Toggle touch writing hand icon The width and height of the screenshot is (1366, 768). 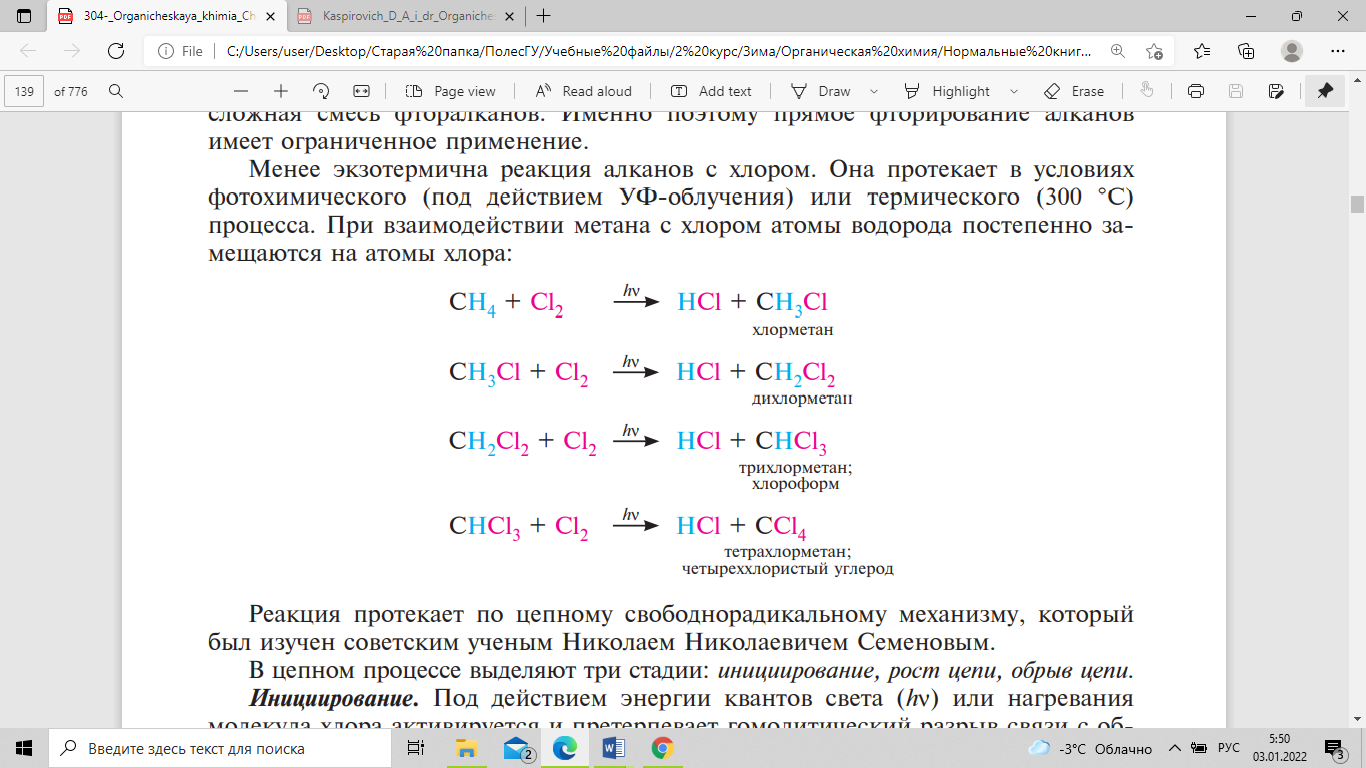coord(1147,91)
